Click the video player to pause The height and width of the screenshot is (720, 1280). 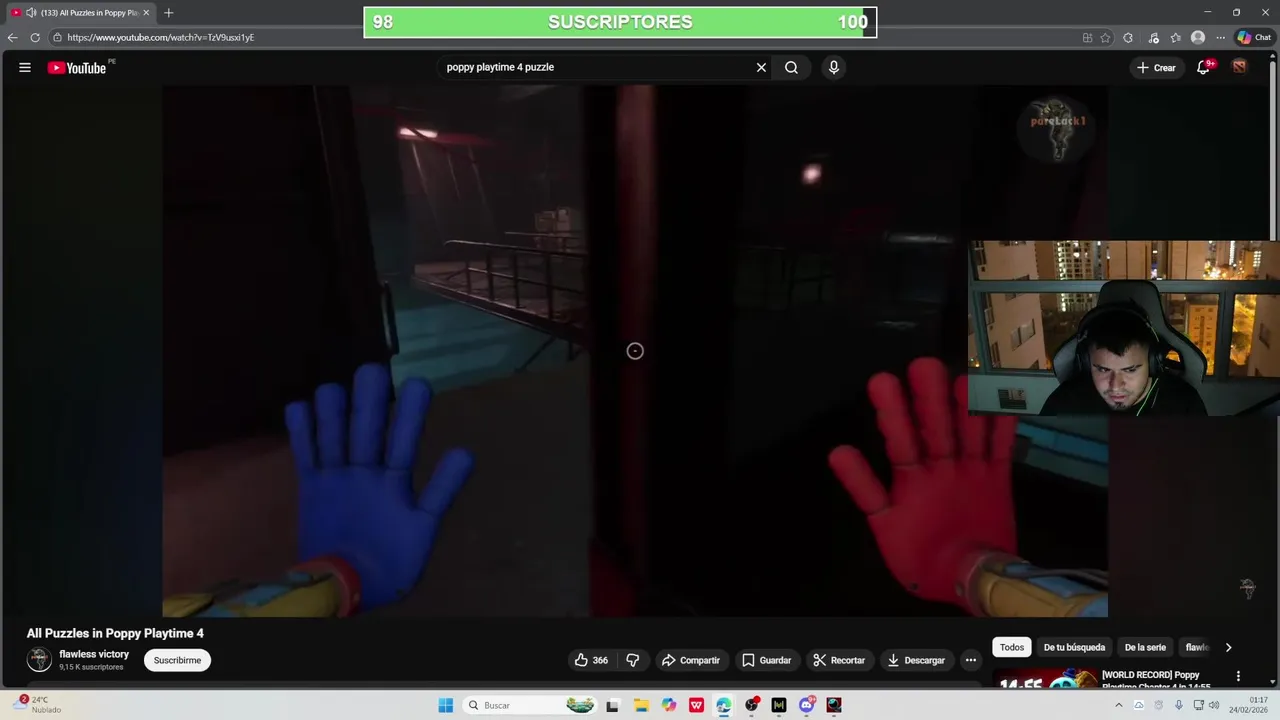coord(635,350)
